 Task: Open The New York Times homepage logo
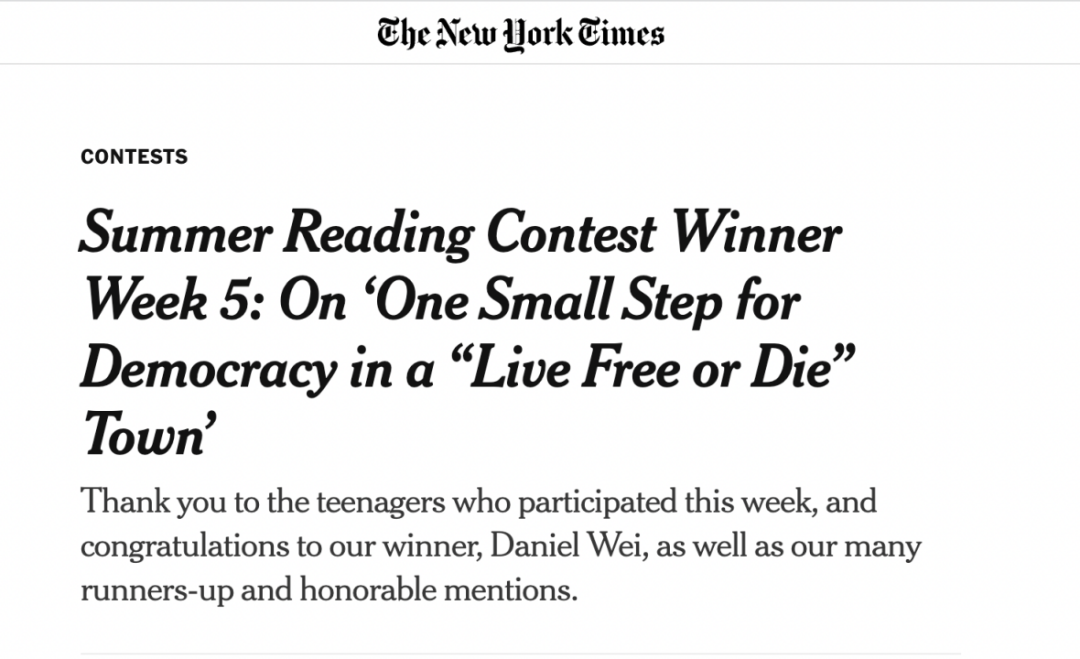(x=521, y=33)
